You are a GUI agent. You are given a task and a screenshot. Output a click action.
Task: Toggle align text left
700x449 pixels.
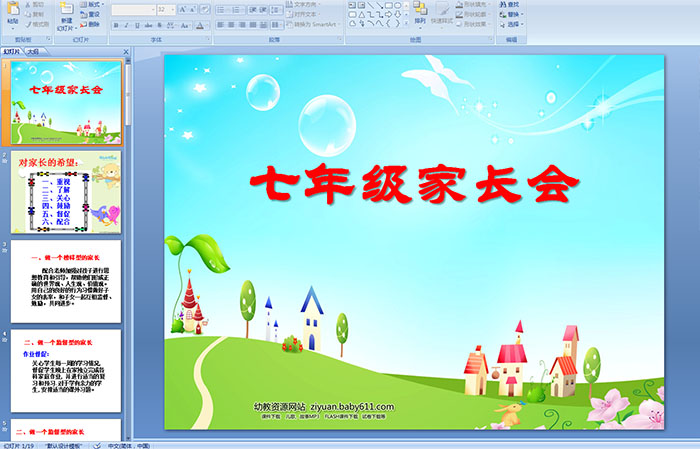pyautogui.click(x=221, y=25)
